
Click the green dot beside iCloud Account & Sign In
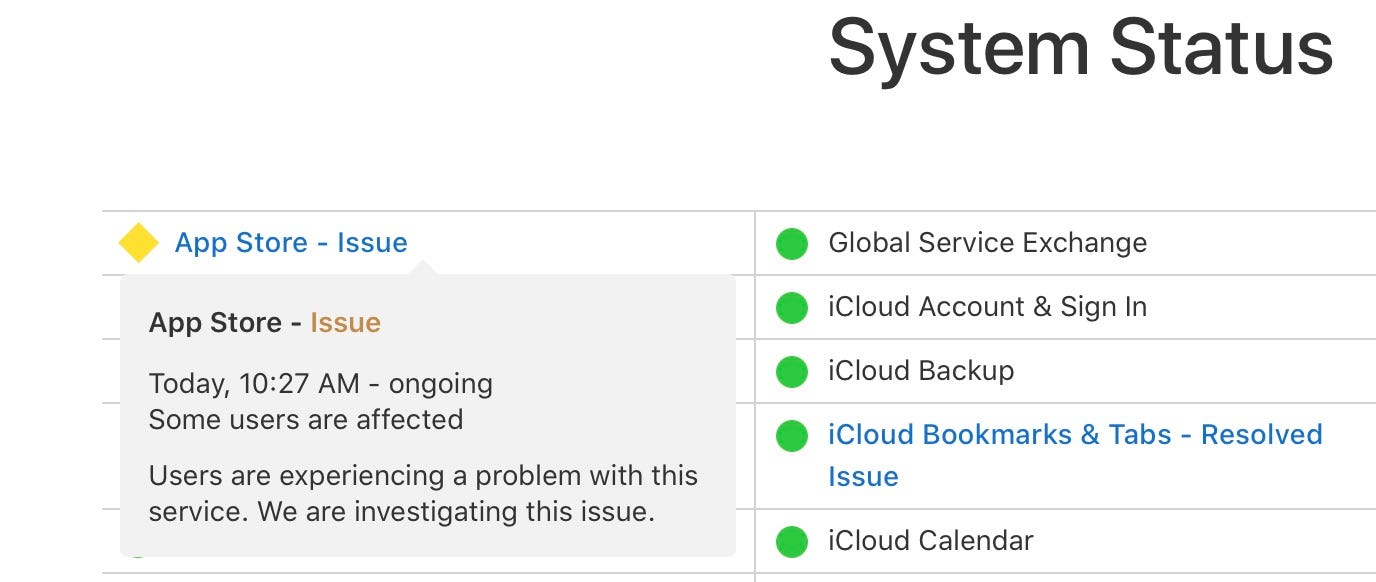click(x=792, y=307)
